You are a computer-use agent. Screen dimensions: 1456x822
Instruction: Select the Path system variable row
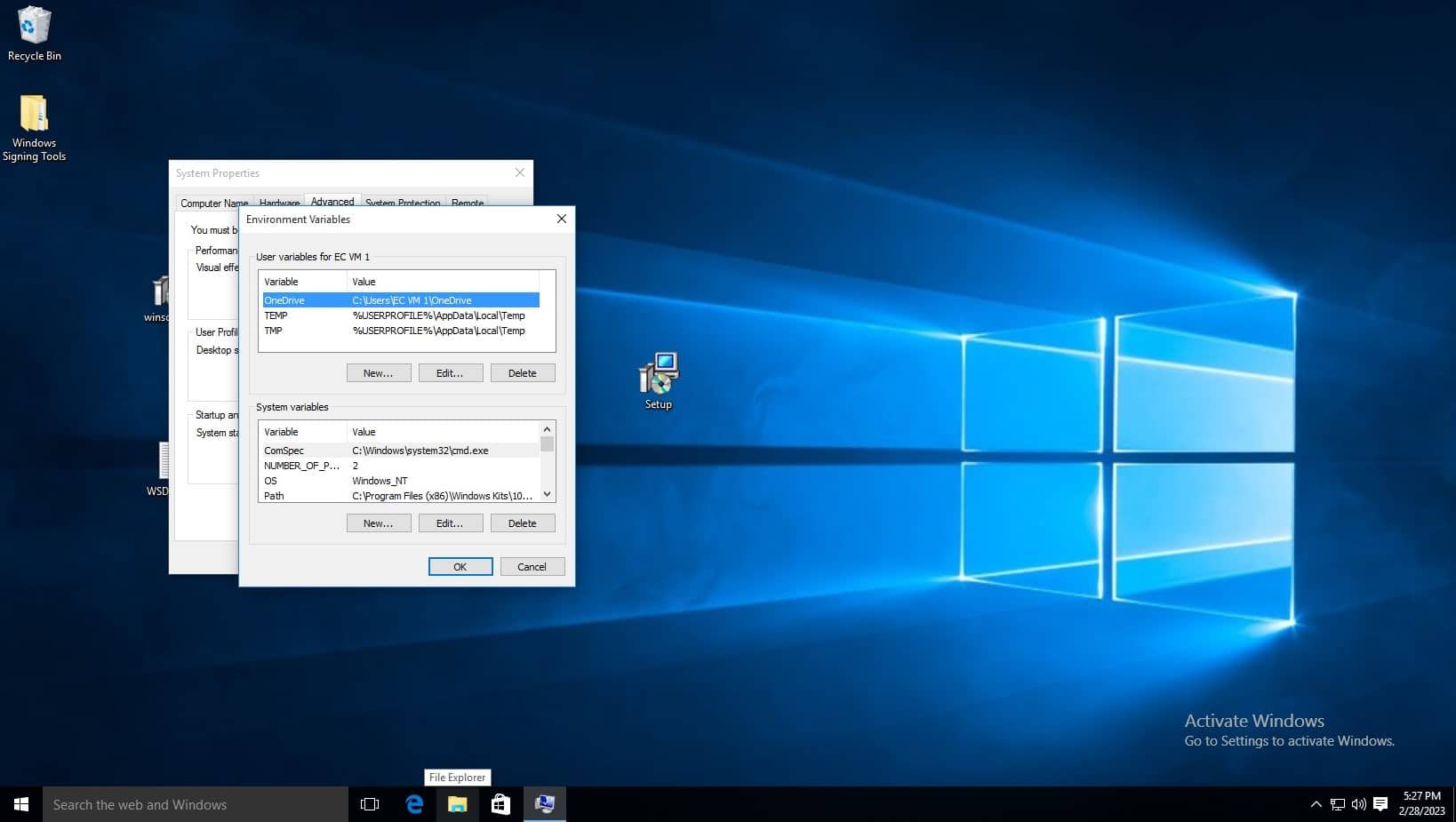400,496
